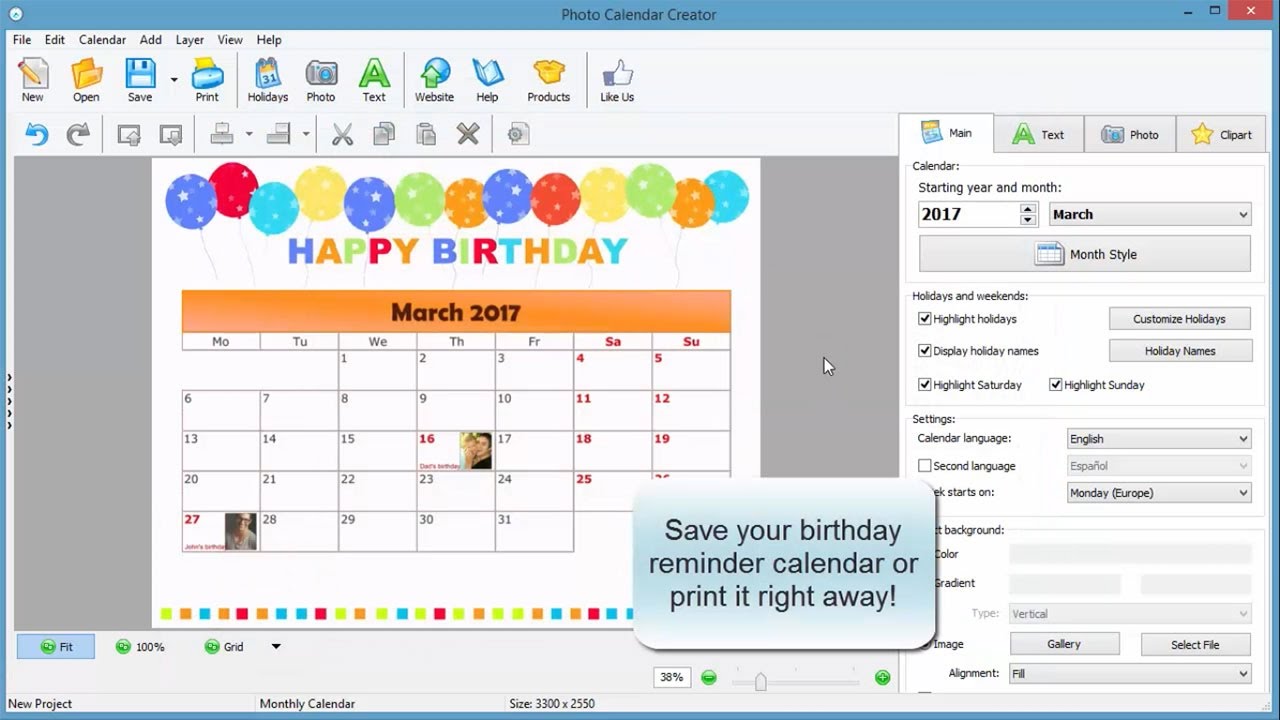The image size is (1280, 720).
Task: Switch to the Clipart tab
Action: click(x=1222, y=135)
